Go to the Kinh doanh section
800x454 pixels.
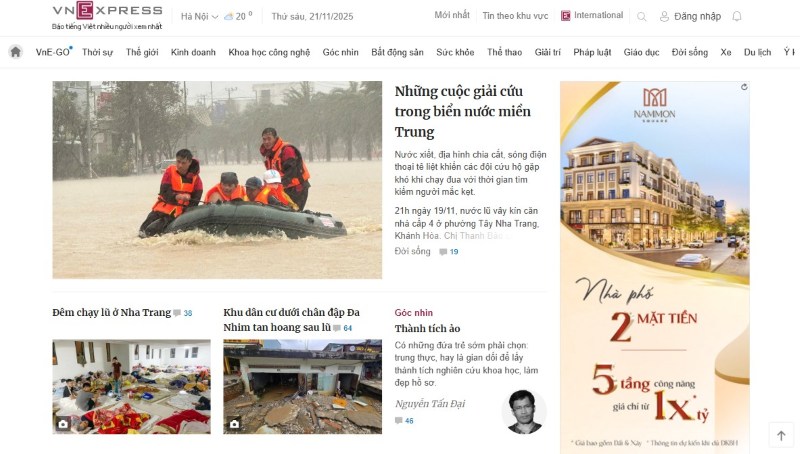[x=193, y=52]
